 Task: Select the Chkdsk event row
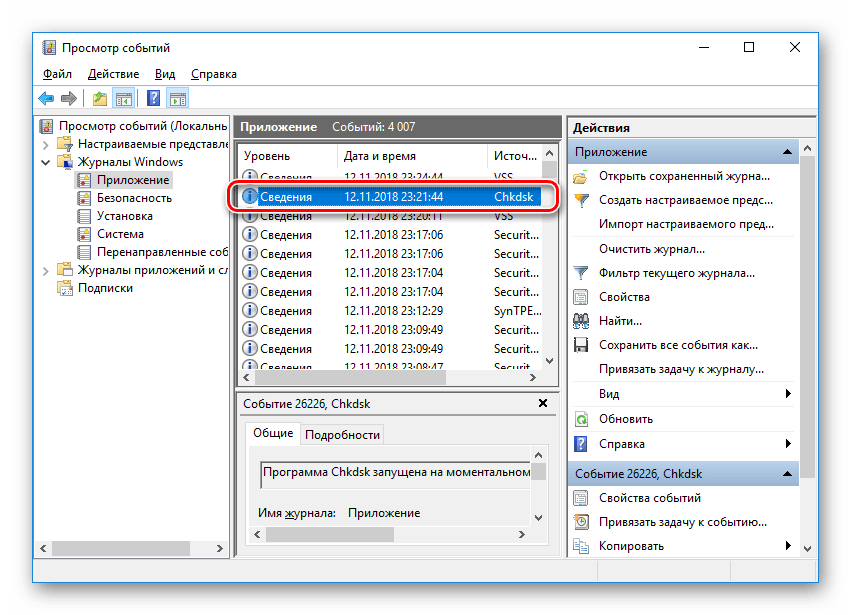(x=390, y=197)
